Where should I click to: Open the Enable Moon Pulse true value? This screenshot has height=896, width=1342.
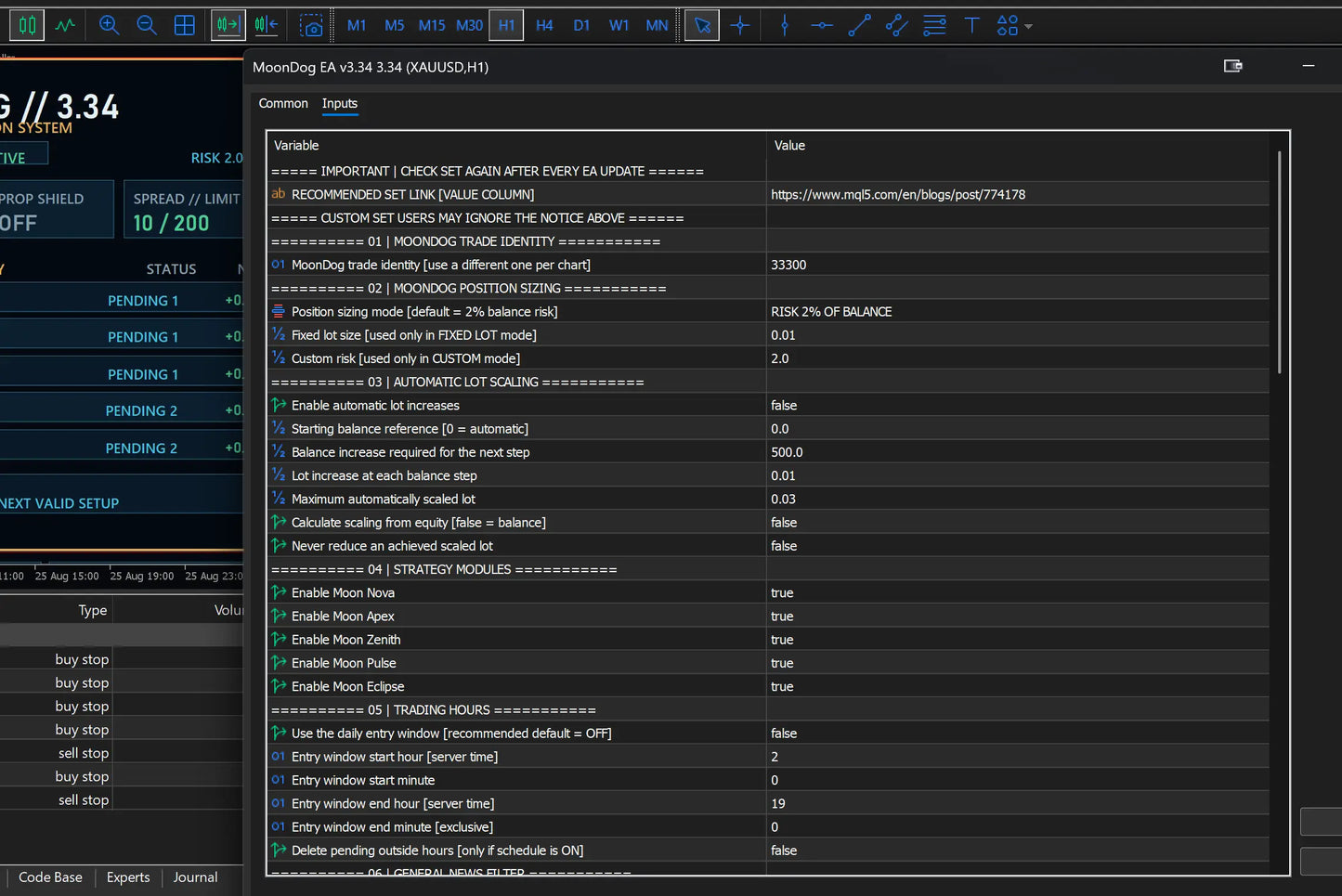pyautogui.click(x=1018, y=663)
